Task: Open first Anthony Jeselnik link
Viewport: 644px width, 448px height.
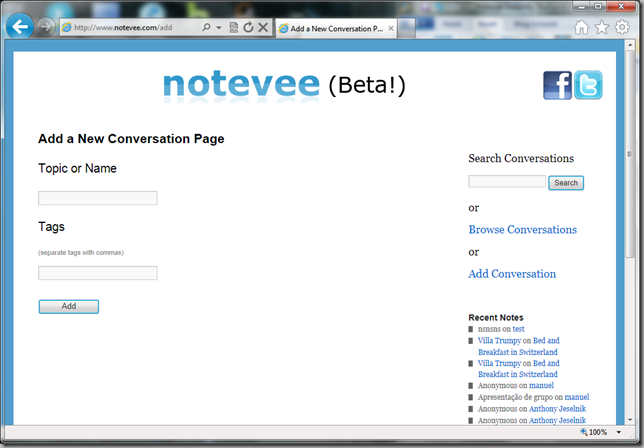Action: pyautogui.click(x=557, y=409)
